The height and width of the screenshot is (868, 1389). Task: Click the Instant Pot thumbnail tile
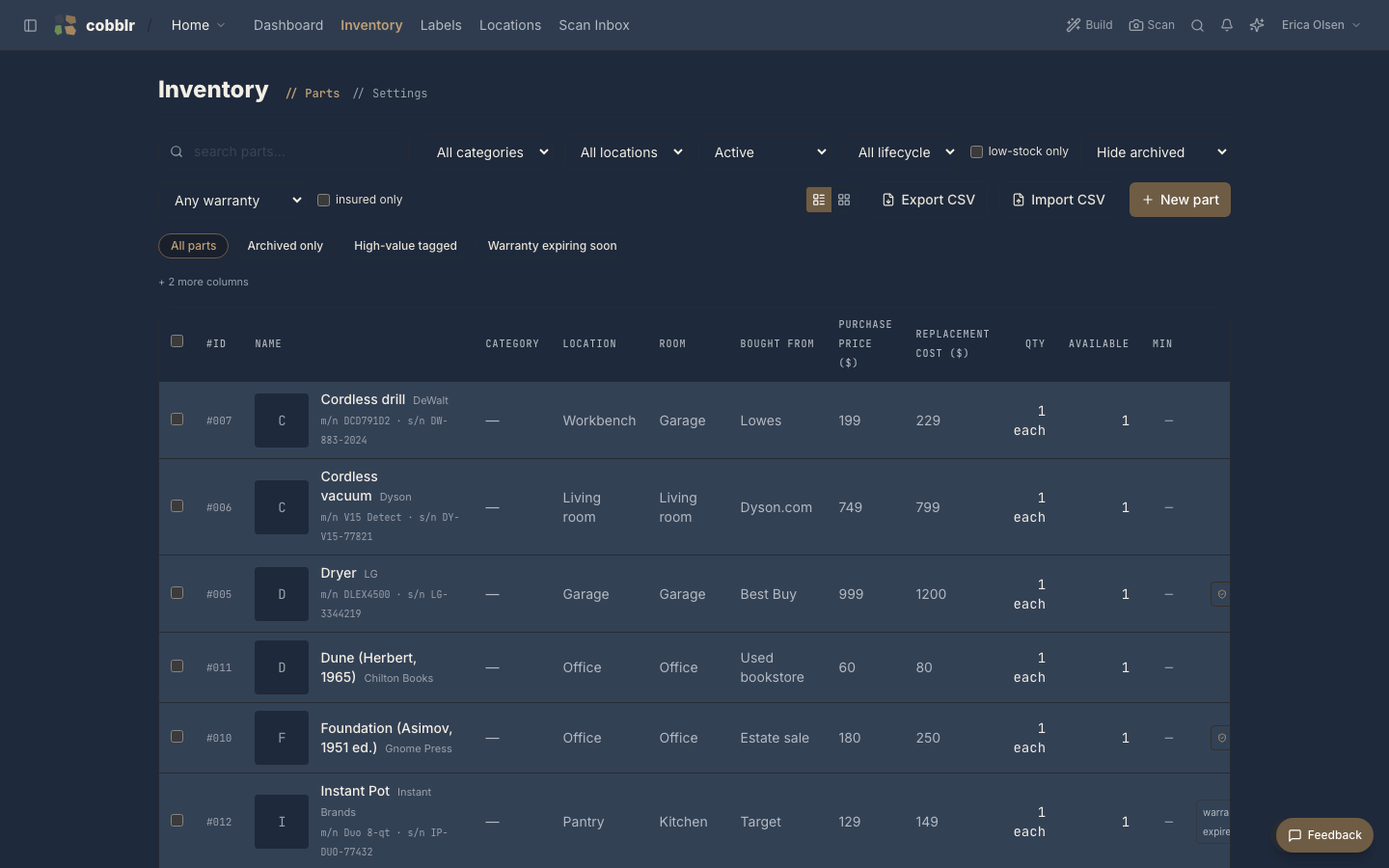pos(282,822)
